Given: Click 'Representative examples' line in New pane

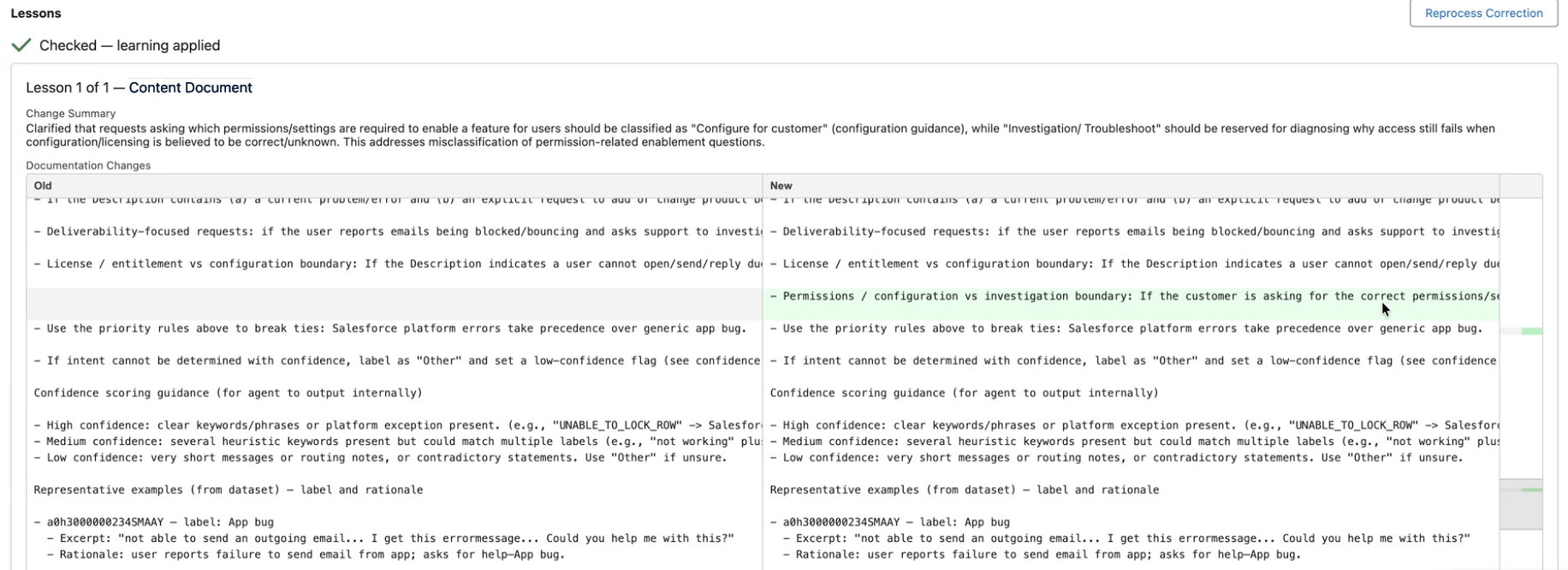Looking at the screenshot, I should tap(965, 490).
